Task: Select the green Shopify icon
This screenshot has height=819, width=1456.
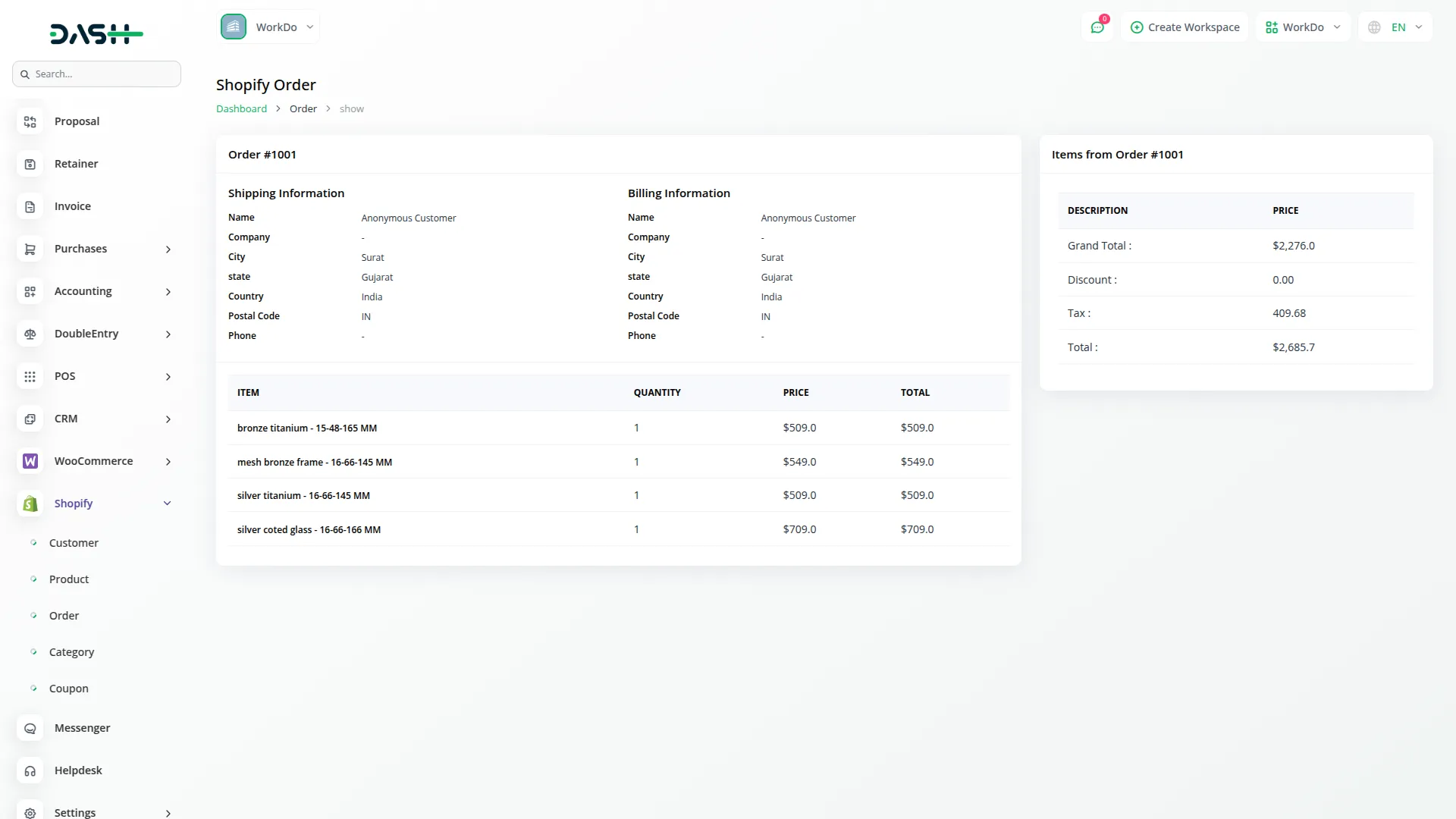Action: pos(30,504)
